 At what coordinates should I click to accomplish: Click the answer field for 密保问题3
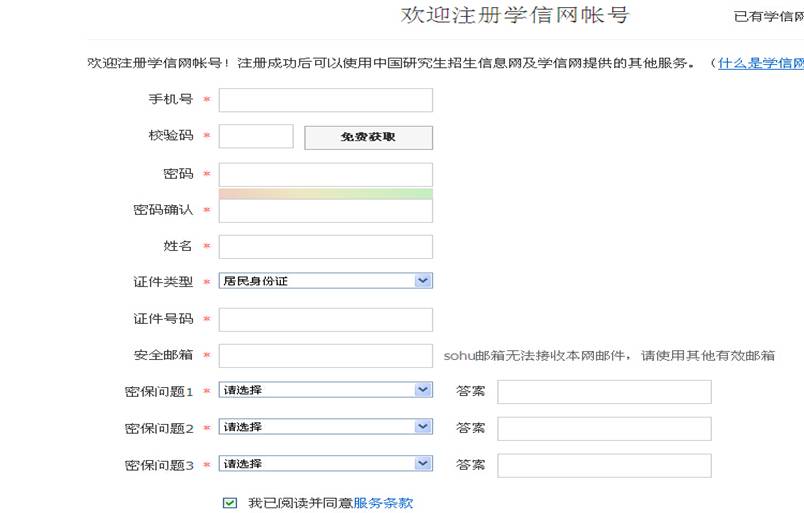pyautogui.click(x=604, y=465)
